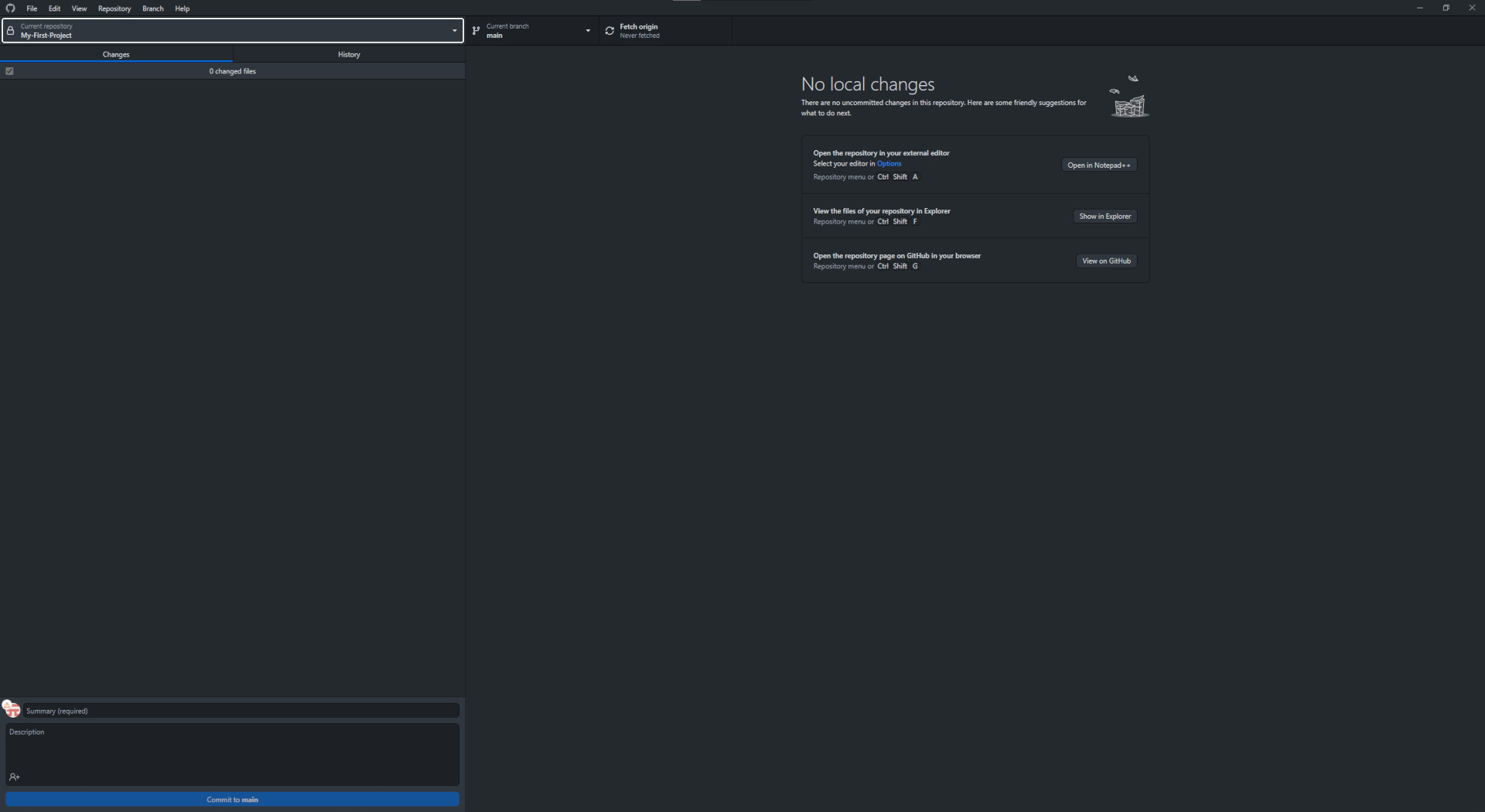
Task: Toggle the select all changed files checkbox
Action: pyautogui.click(x=9, y=71)
